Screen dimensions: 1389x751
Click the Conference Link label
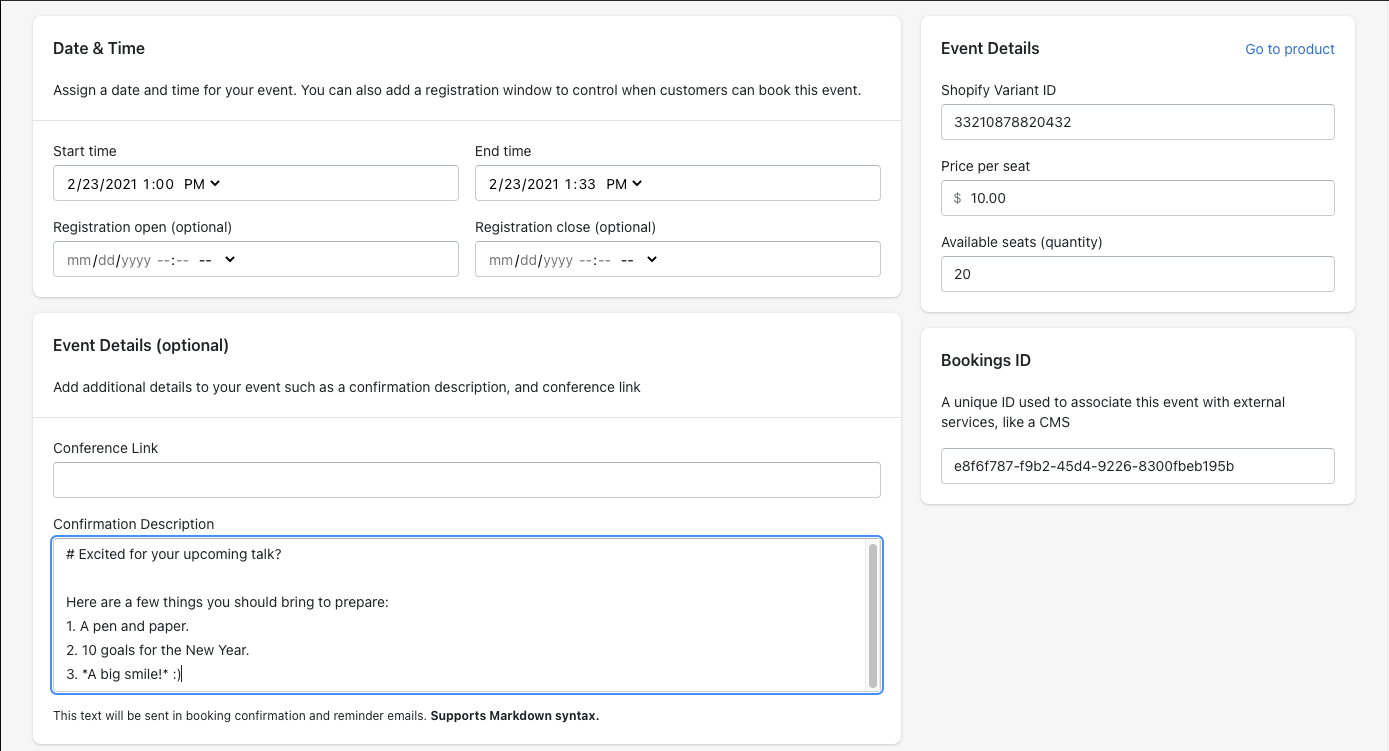click(x=106, y=448)
